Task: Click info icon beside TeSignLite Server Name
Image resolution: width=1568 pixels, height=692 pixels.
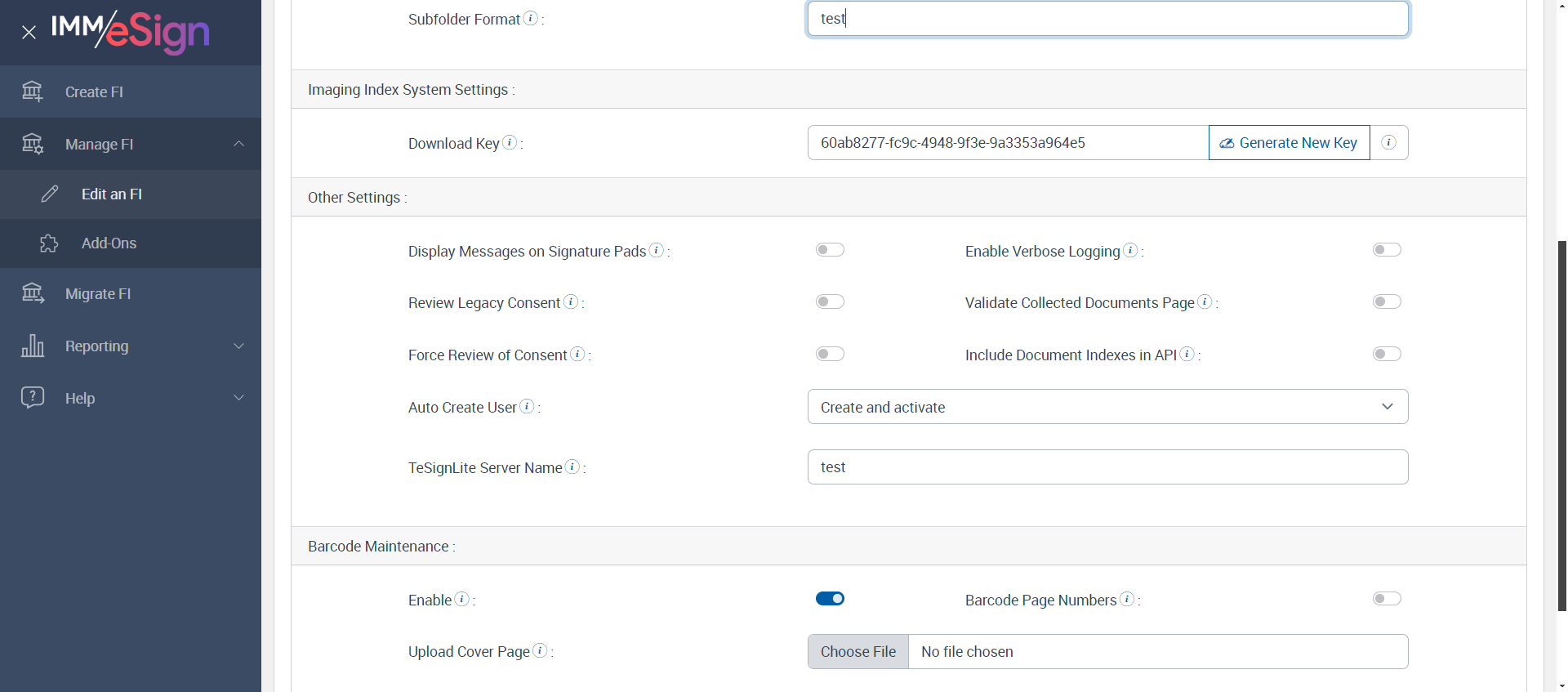Action: 572,467
